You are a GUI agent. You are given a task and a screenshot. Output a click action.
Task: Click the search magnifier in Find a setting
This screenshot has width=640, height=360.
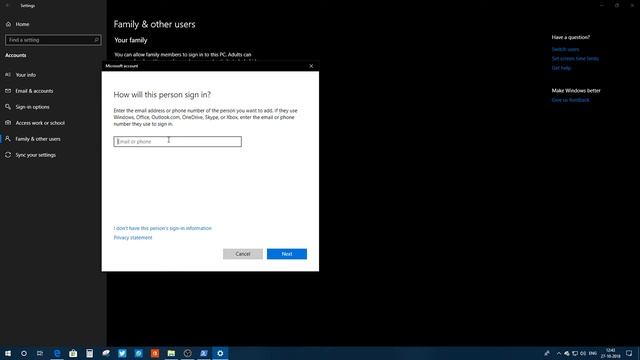(97, 40)
